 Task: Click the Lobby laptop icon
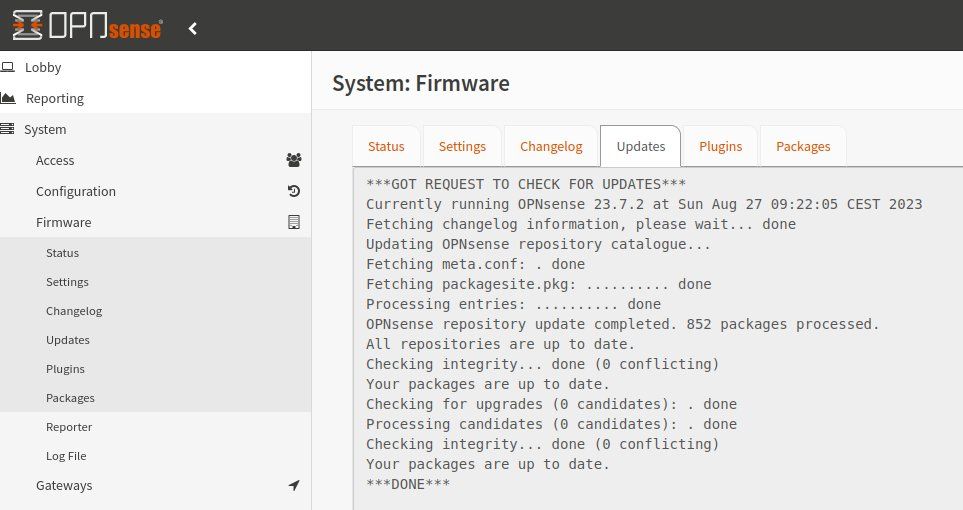(x=7, y=67)
